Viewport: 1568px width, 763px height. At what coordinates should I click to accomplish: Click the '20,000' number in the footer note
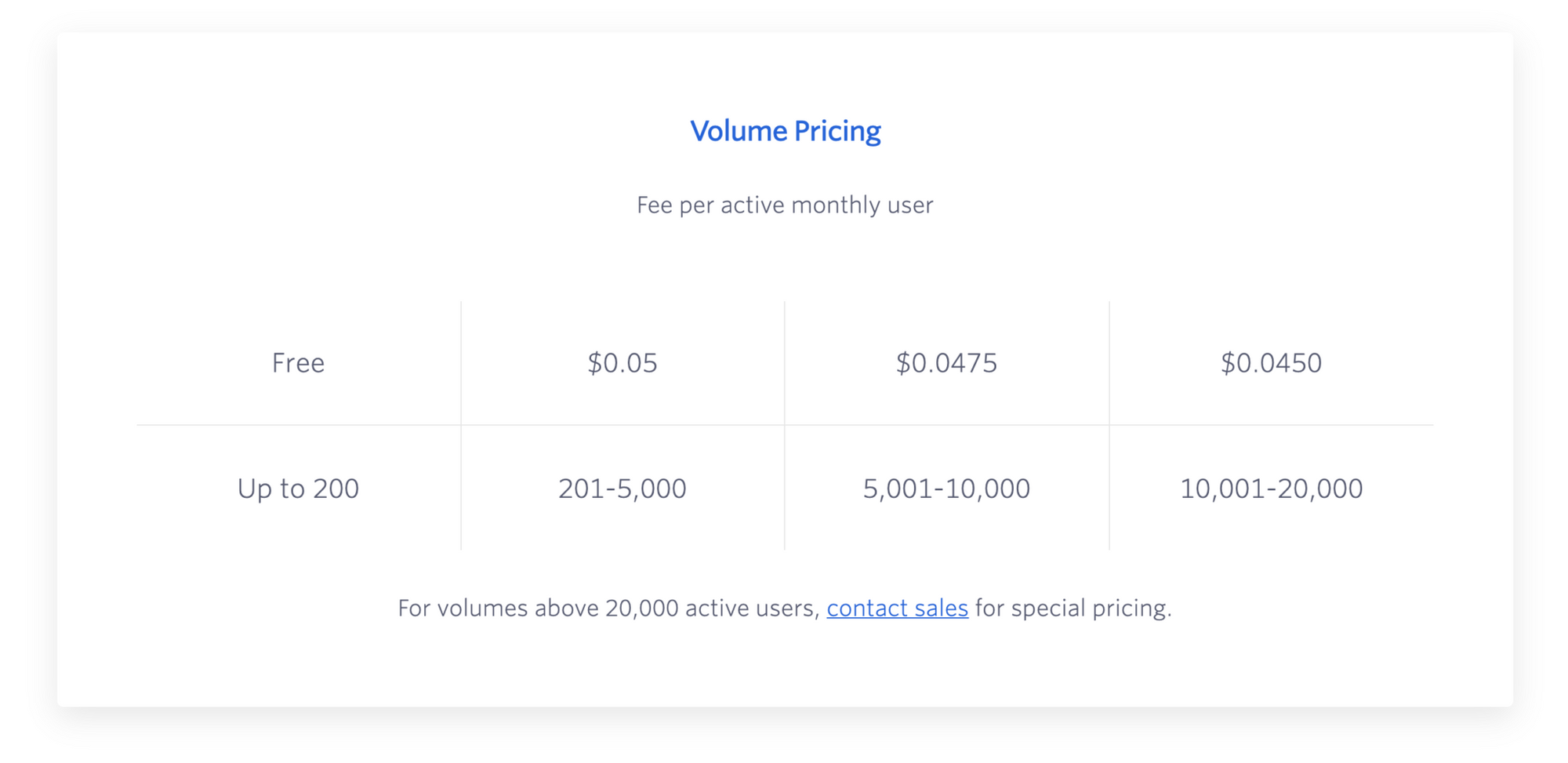[642, 608]
